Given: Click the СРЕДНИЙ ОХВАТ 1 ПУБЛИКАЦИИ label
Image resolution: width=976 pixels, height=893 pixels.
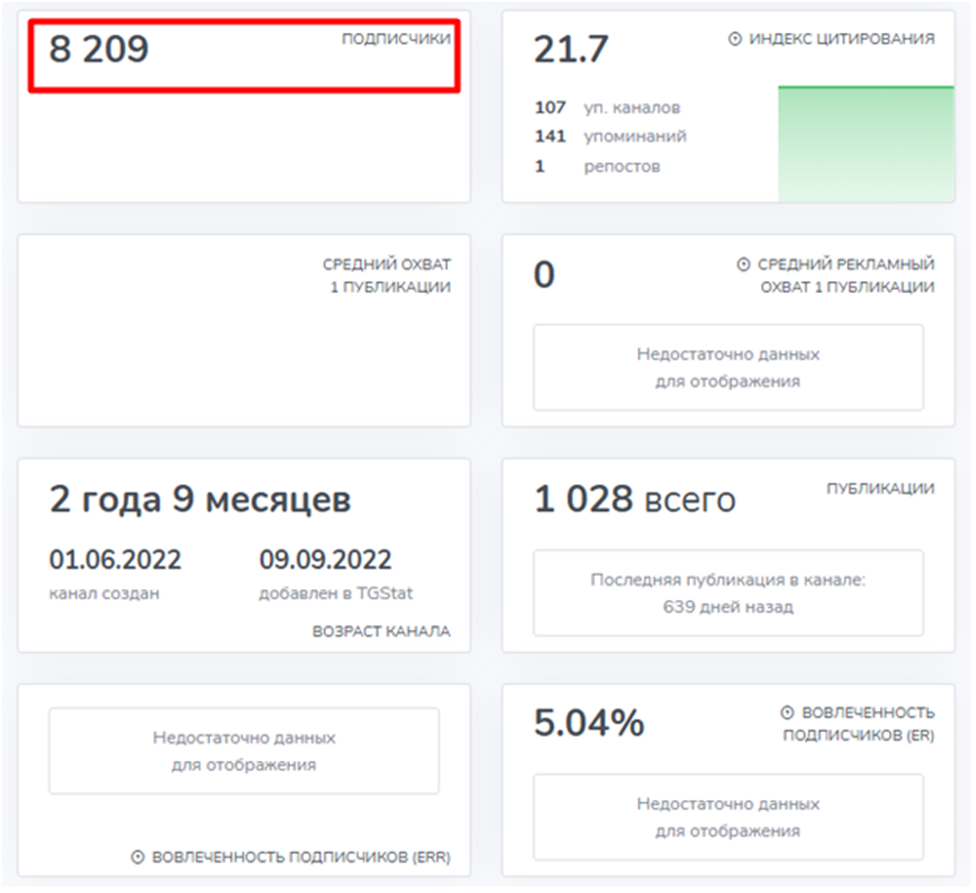Looking at the screenshot, I should 386,276.
